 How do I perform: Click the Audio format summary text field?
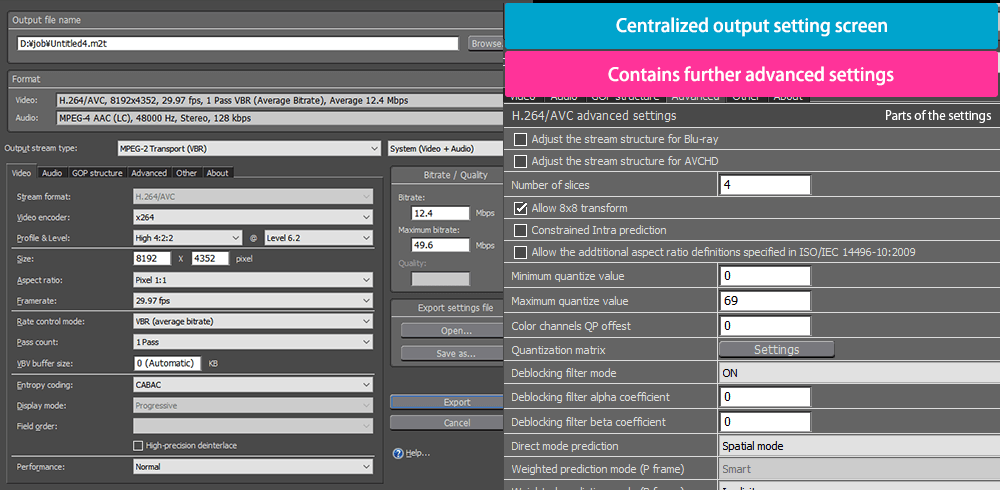(280, 118)
